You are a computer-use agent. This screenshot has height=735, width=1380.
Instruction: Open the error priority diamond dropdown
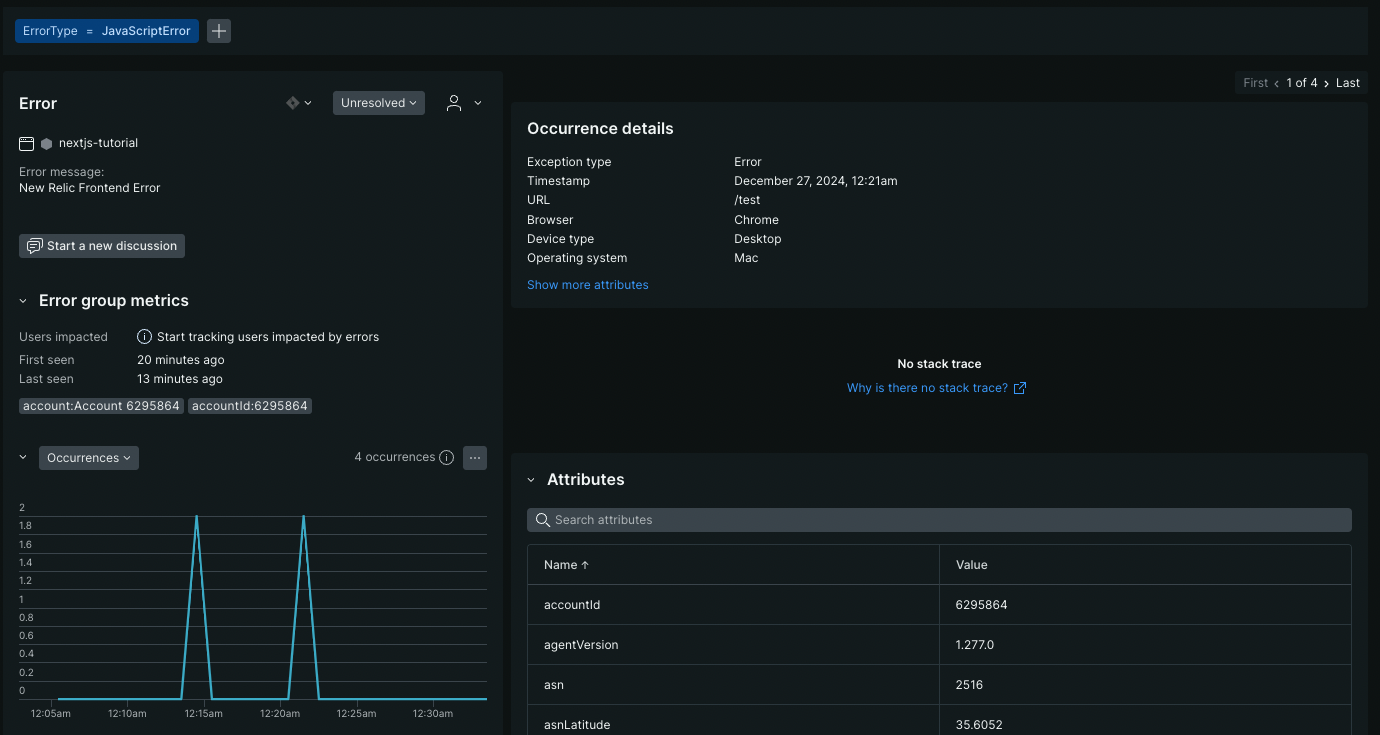click(x=299, y=103)
